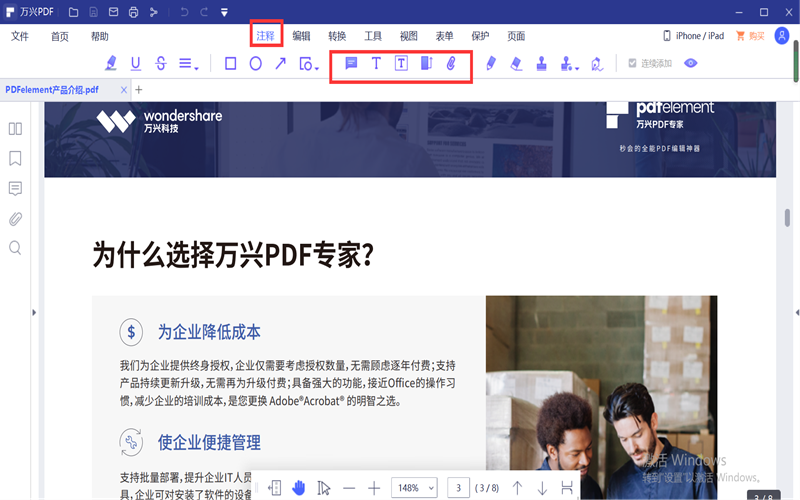
Task: Go to the previous page arrow
Action: (x=517, y=488)
